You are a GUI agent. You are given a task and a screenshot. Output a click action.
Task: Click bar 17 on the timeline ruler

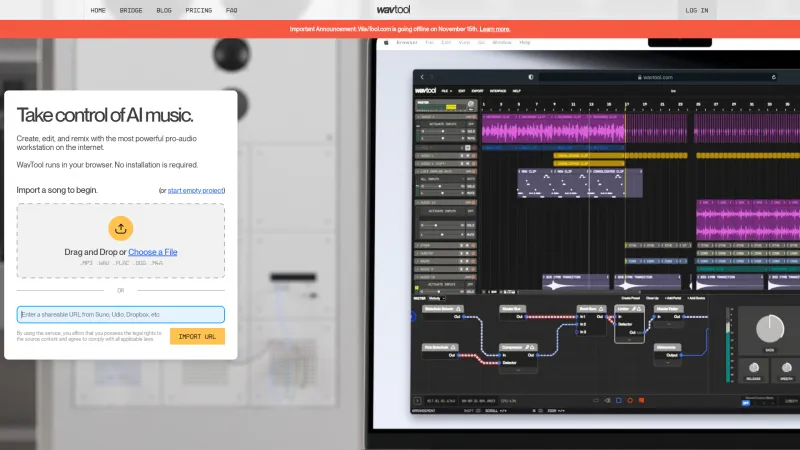click(x=627, y=104)
